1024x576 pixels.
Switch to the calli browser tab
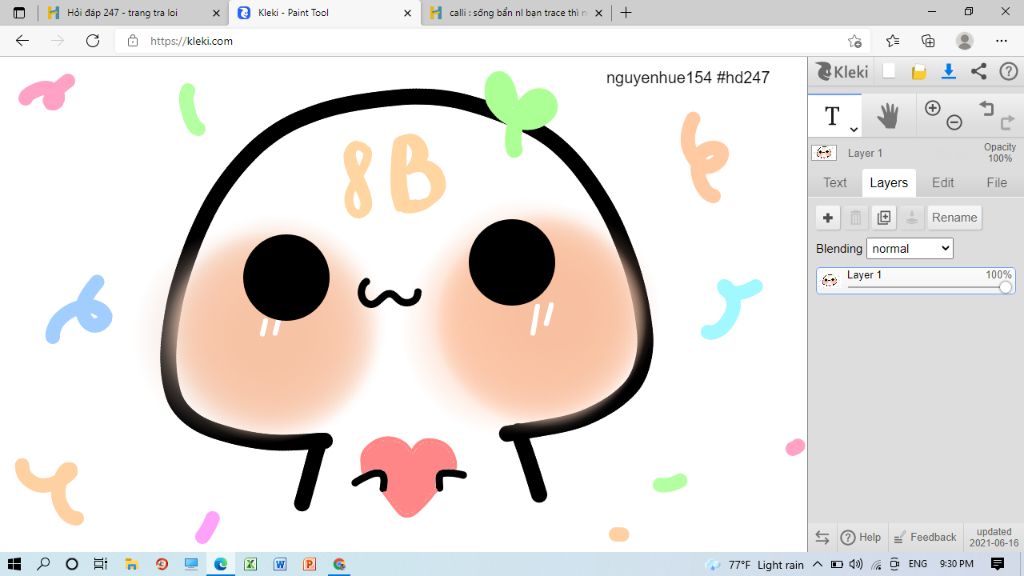pyautogui.click(x=517, y=12)
